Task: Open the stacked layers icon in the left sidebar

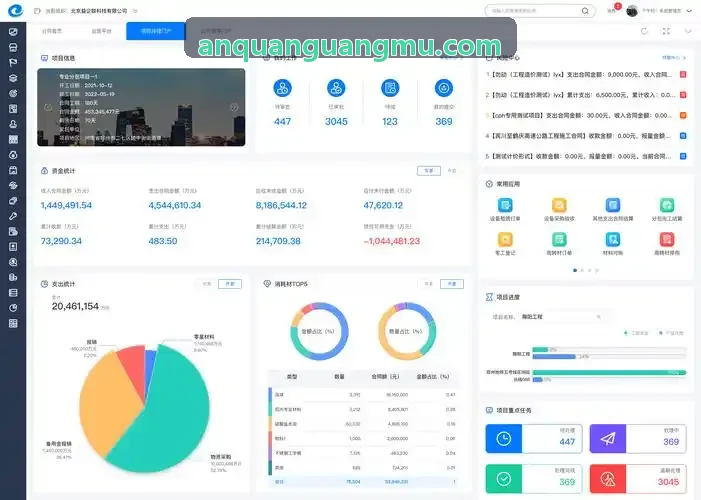Action: coord(13,78)
